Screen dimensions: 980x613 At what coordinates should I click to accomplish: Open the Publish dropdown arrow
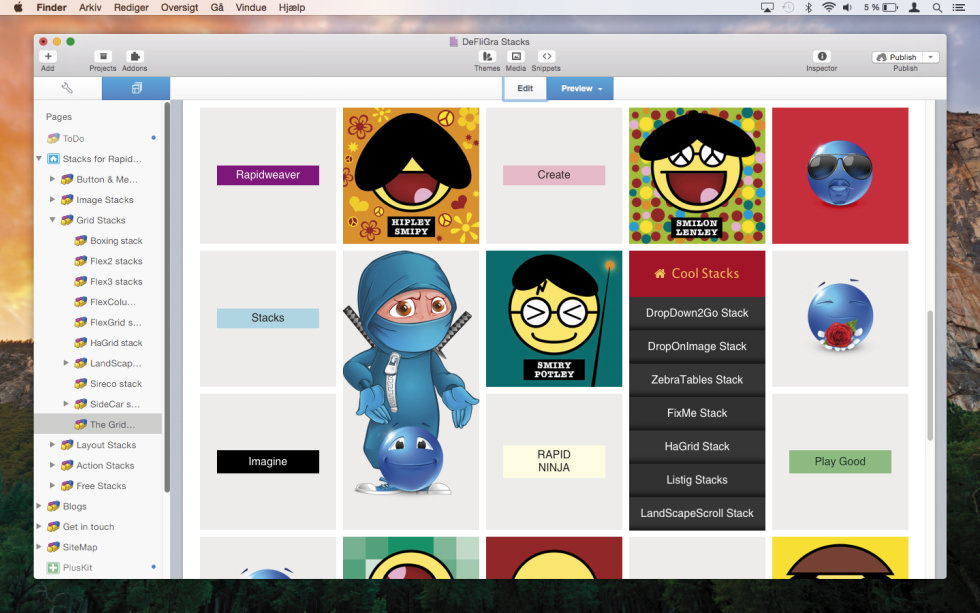931,57
